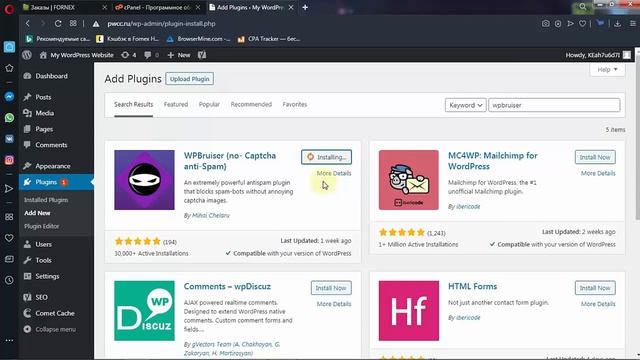This screenshot has width=640, height=360.
Task: Switch to the Popular tab
Action: pos(209,104)
